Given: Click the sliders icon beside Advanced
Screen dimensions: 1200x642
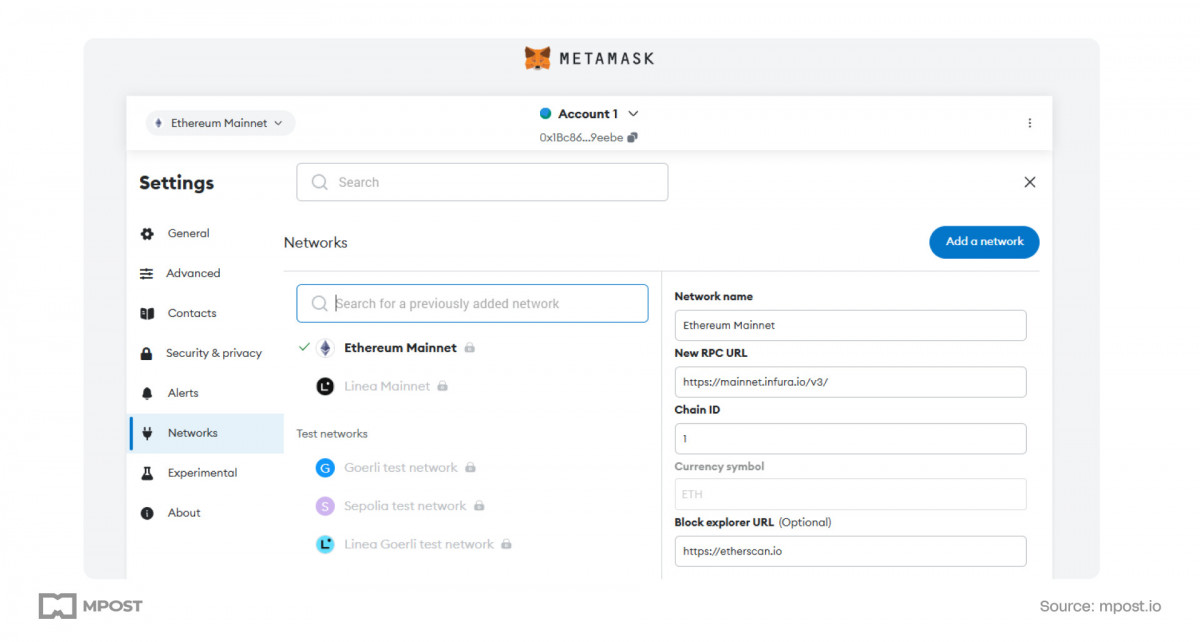Looking at the screenshot, I should pyautogui.click(x=147, y=273).
